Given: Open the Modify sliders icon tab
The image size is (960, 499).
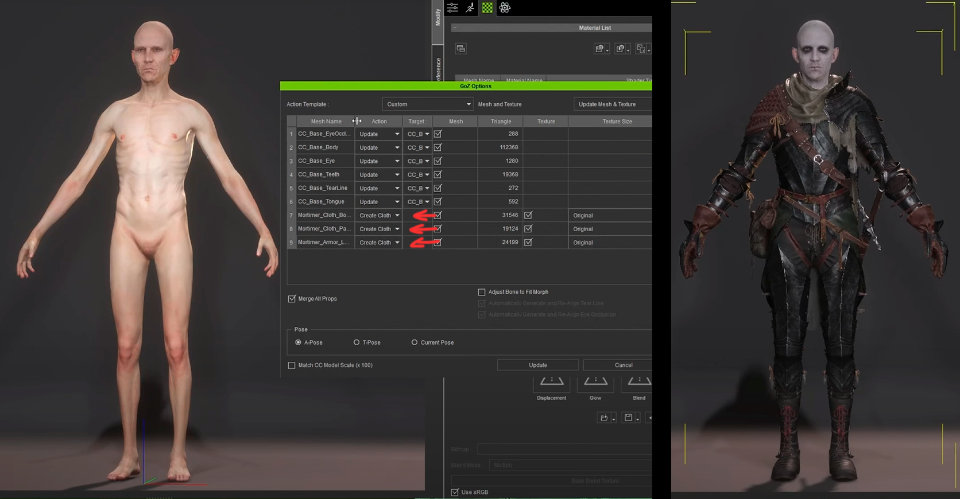Looking at the screenshot, I should (x=453, y=7).
